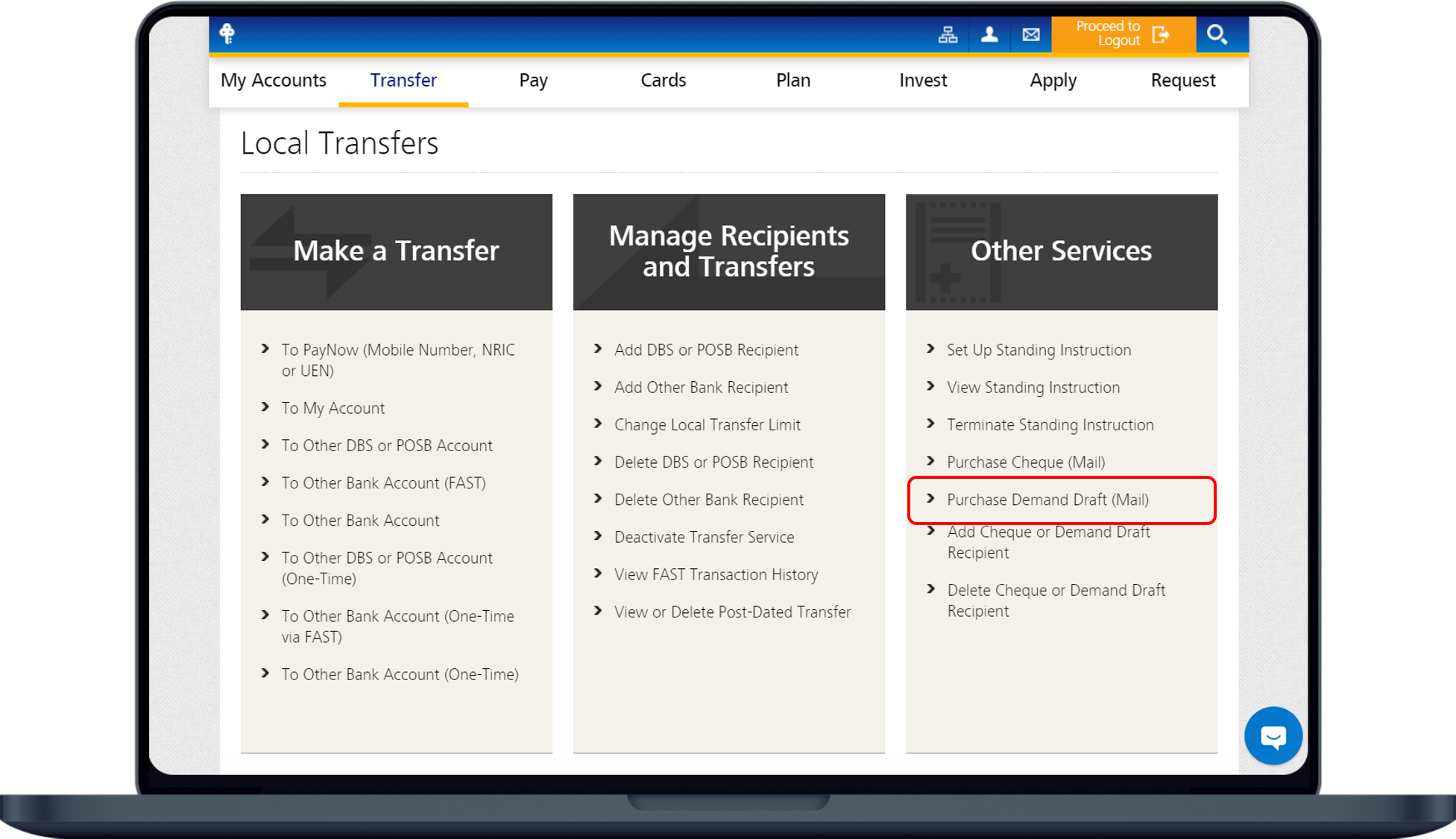
Task: Open the user profile icon
Action: click(x=989, y=34)
